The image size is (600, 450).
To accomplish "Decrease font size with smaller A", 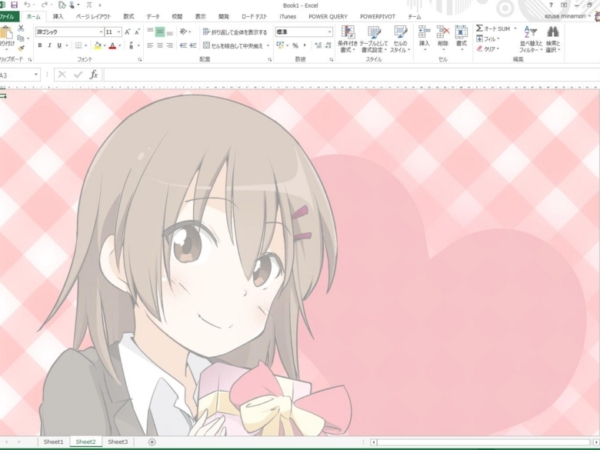I will pyautogui.click(x=137, y=32).
